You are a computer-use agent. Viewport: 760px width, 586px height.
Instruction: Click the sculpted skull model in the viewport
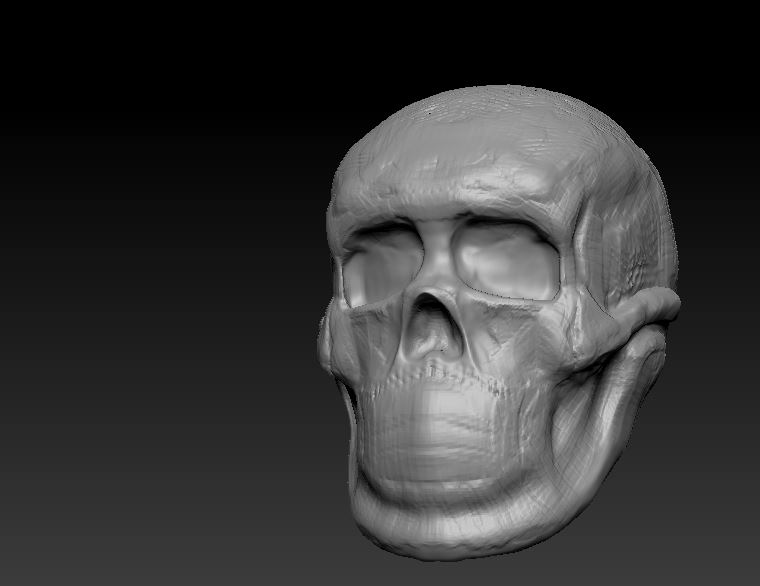coord(499,323)
